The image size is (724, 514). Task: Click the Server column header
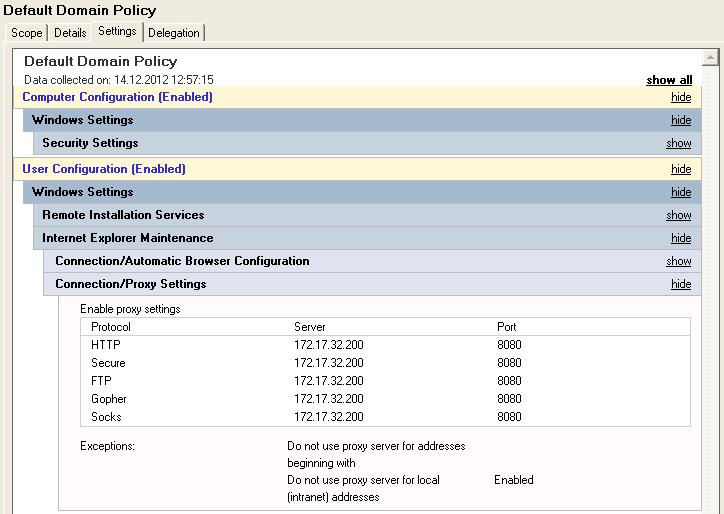310,327
